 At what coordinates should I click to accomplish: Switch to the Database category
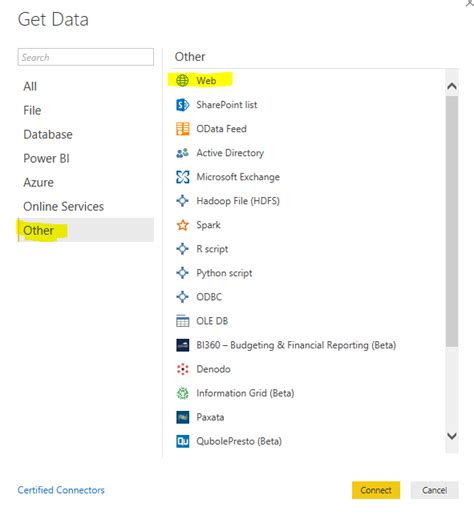tap(48, 134)
